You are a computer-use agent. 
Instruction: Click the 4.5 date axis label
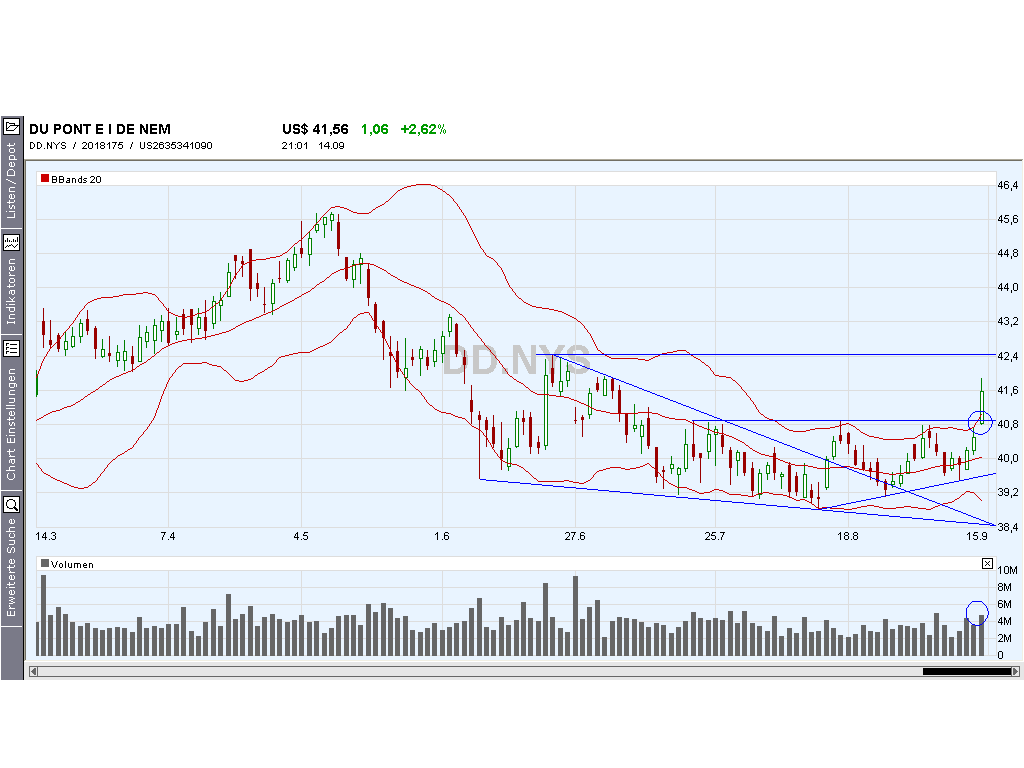[x=301, y=536]
